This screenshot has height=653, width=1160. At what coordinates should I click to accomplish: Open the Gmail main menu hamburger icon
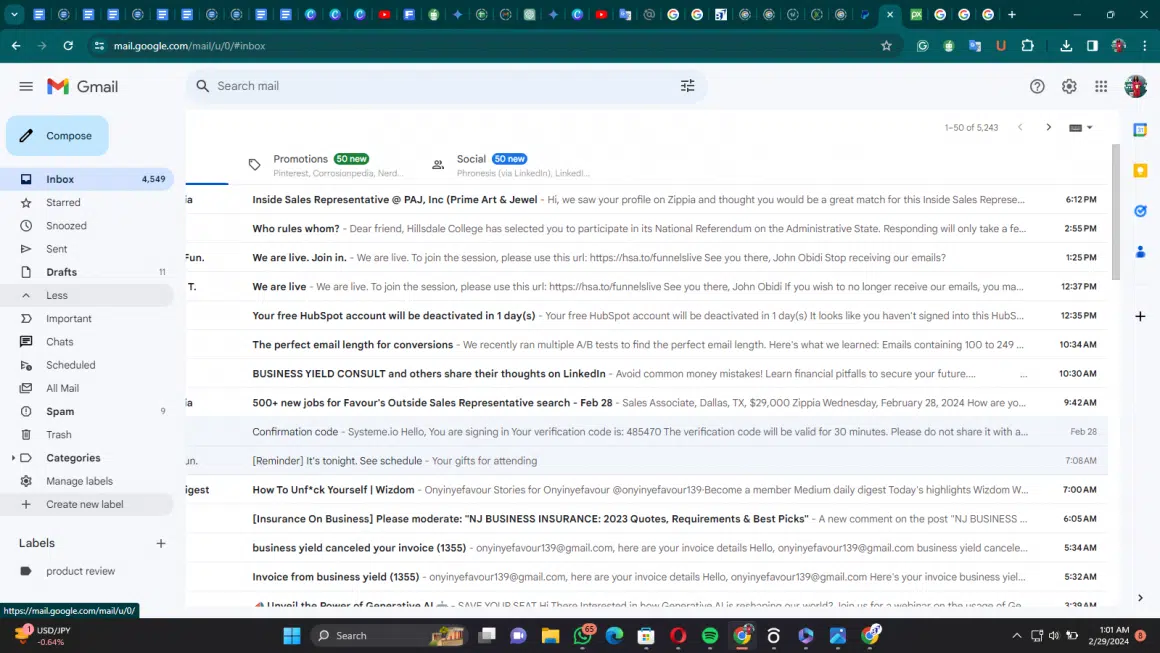26,87
